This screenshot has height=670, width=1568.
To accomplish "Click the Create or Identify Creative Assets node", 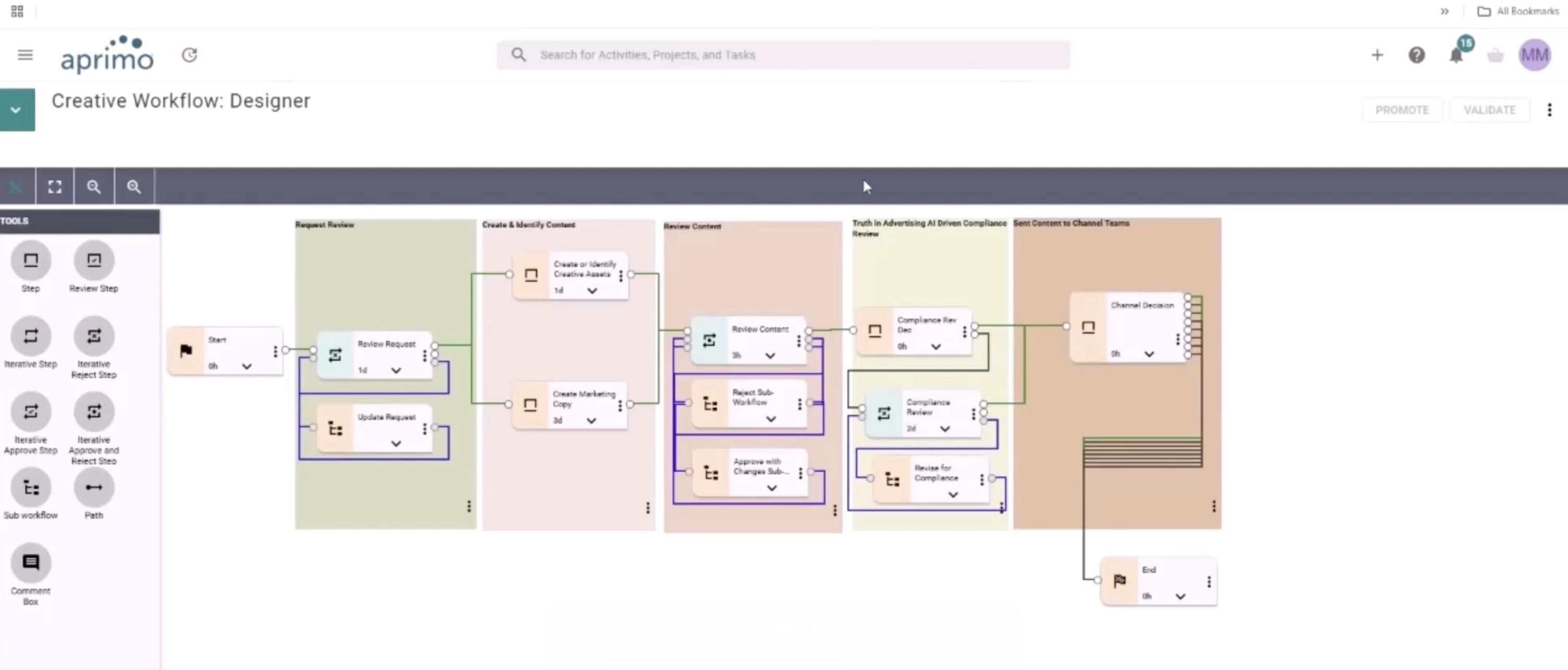I will tap(570, 276).
